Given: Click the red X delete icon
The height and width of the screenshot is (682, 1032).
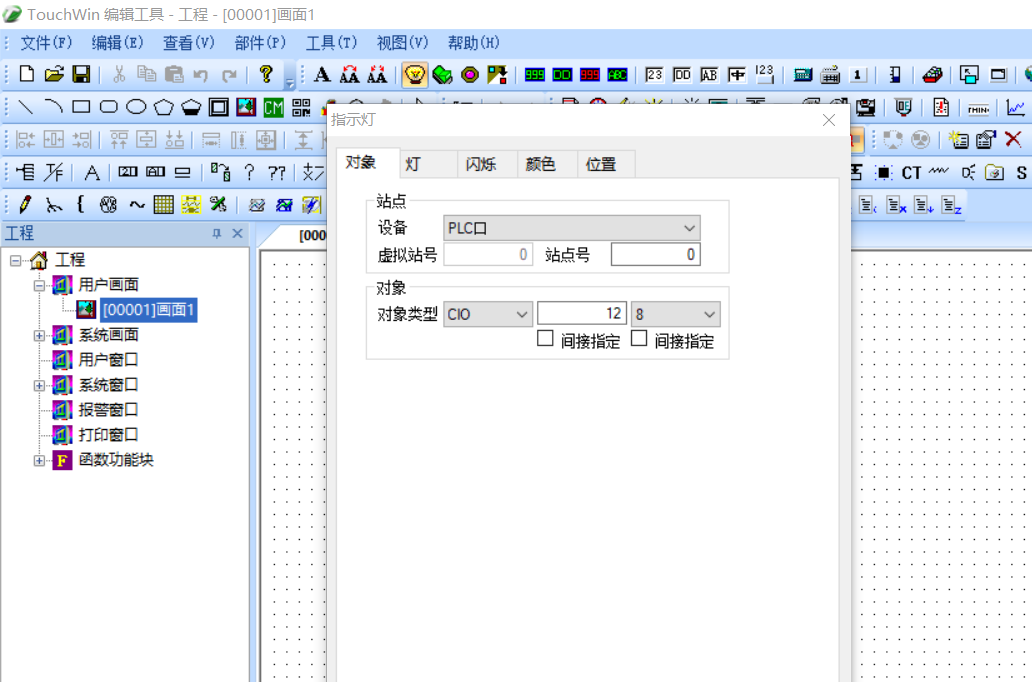Looking at the screenshot, I should [1013, 140].
